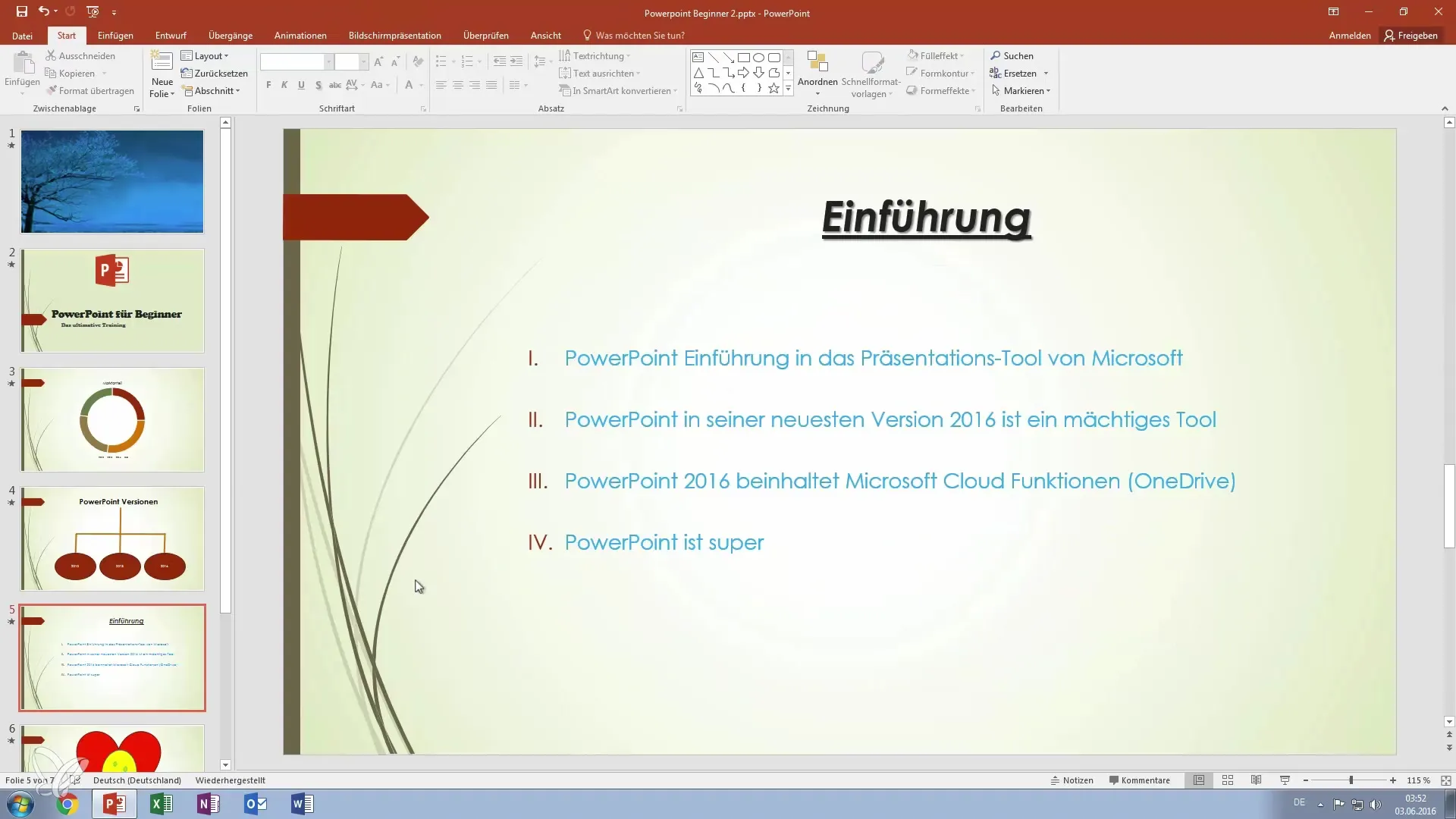This screenshot has width=1456, height=819.
Task: Decrease list indent level
Action: pyautogui.click(x=499, y=61)
